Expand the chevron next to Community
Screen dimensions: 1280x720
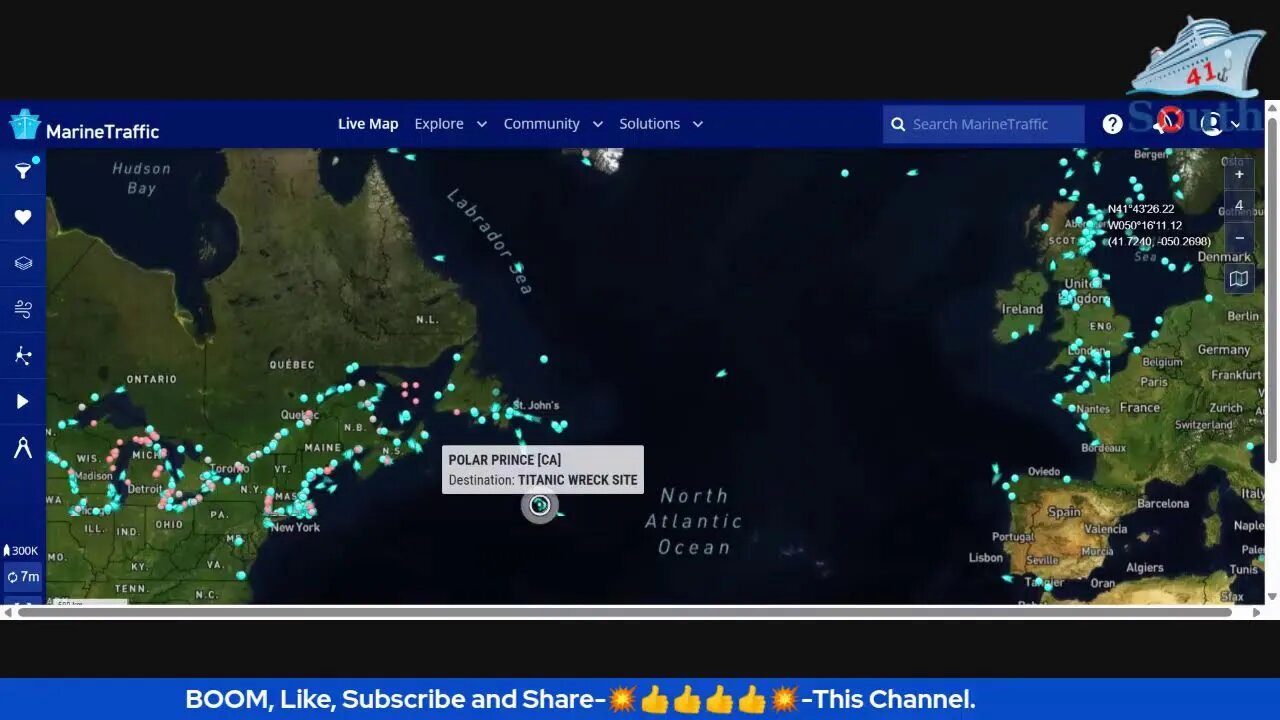pyautogui.click(x=597, y=124)
